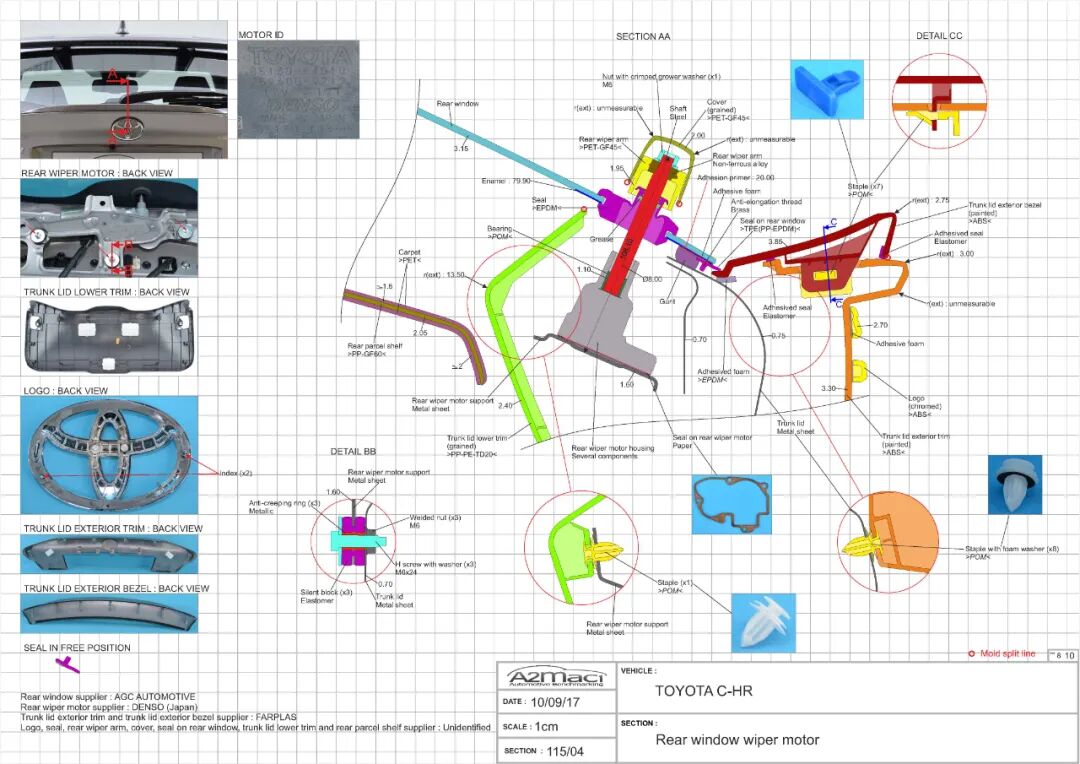Click the 'Staple with foam washer (x8)' label

pos(1012,553)
